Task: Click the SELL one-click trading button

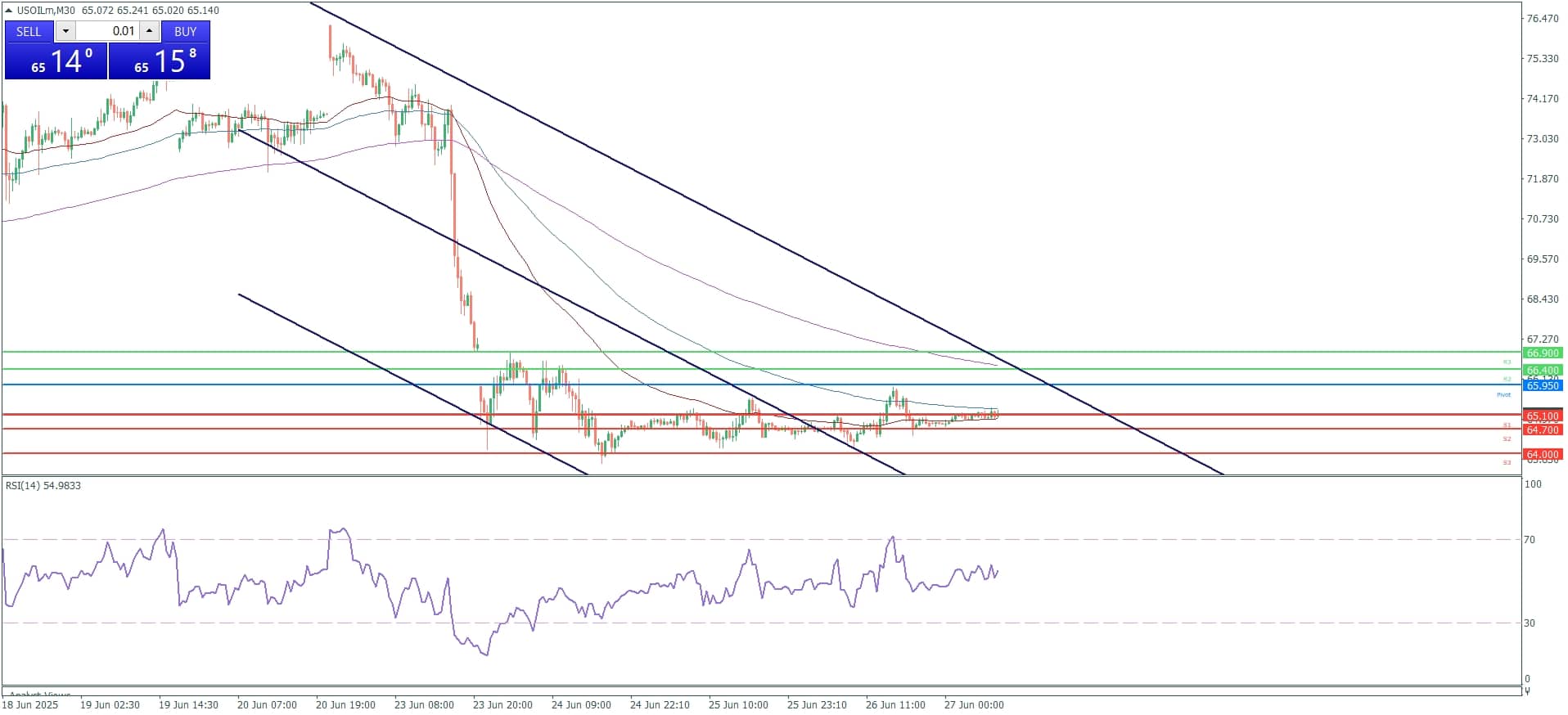Action: tap(29, 31)
